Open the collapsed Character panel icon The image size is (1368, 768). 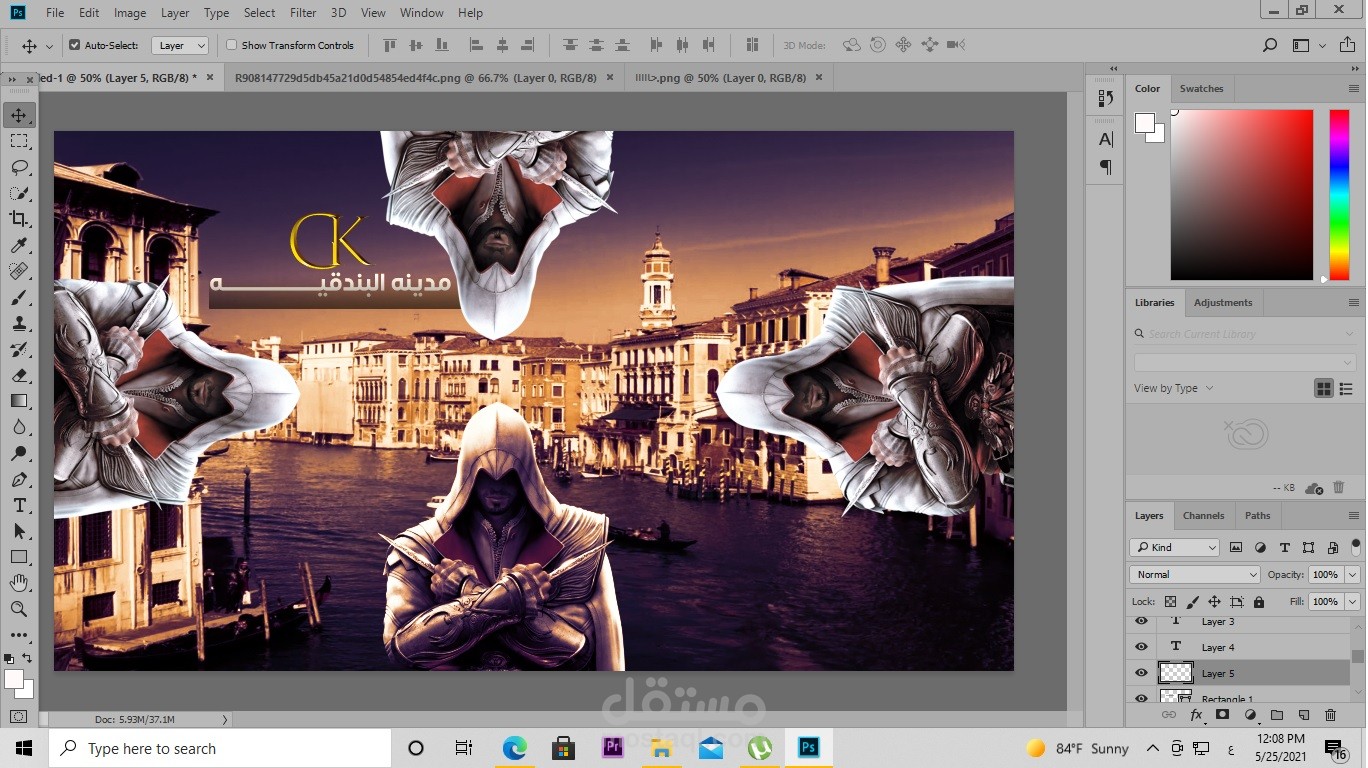1106,139
